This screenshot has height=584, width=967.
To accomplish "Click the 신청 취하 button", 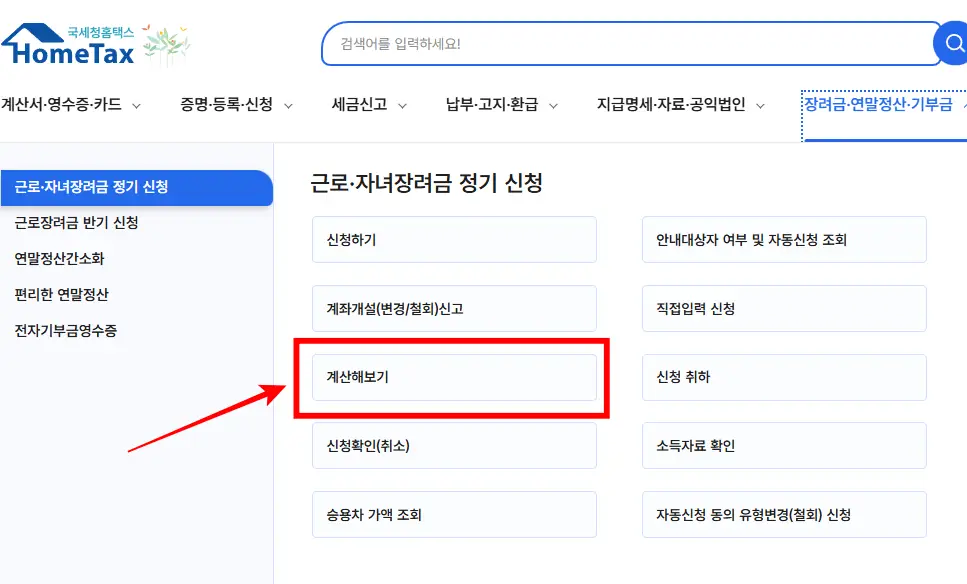I will pos(783,377).
